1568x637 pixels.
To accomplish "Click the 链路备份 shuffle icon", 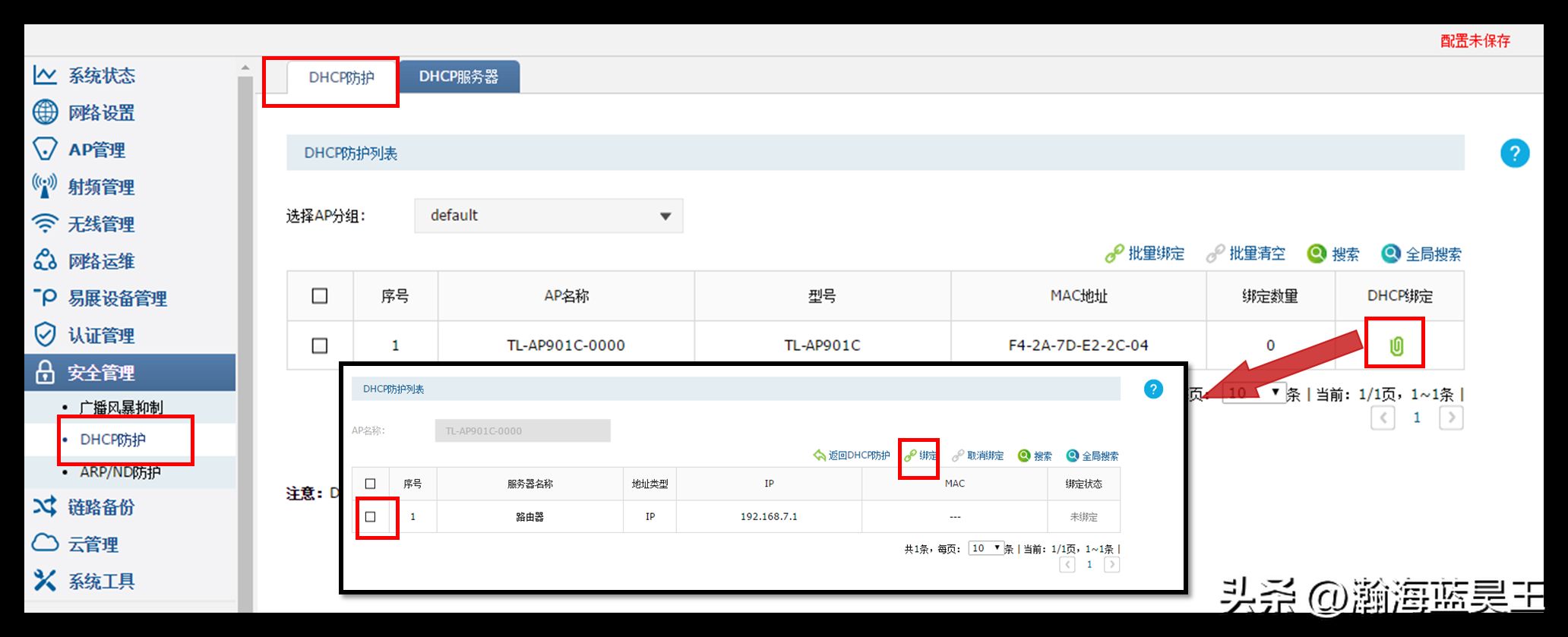I will [45, 506].
